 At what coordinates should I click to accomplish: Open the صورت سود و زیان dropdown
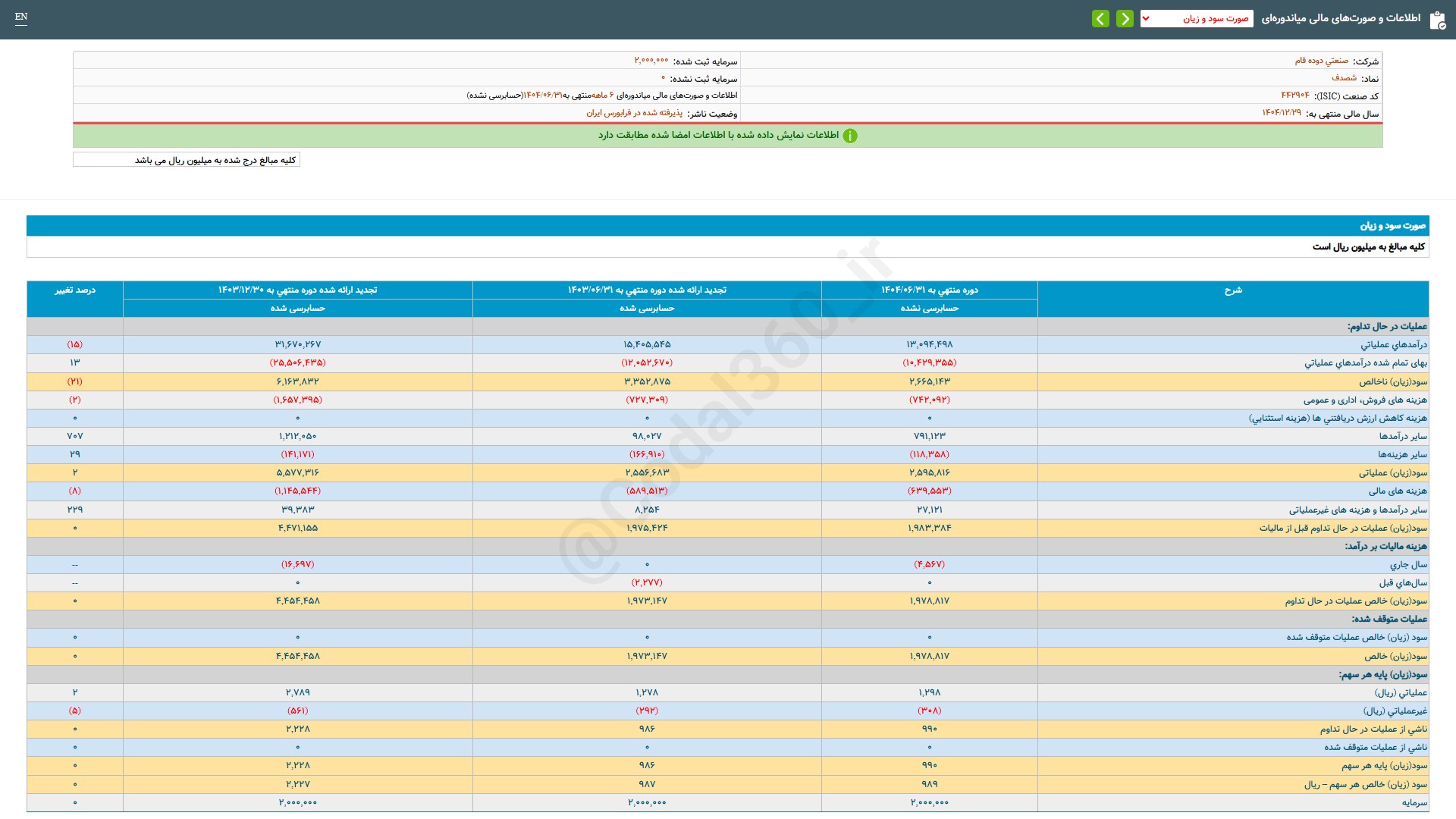tap(1196, 18)
